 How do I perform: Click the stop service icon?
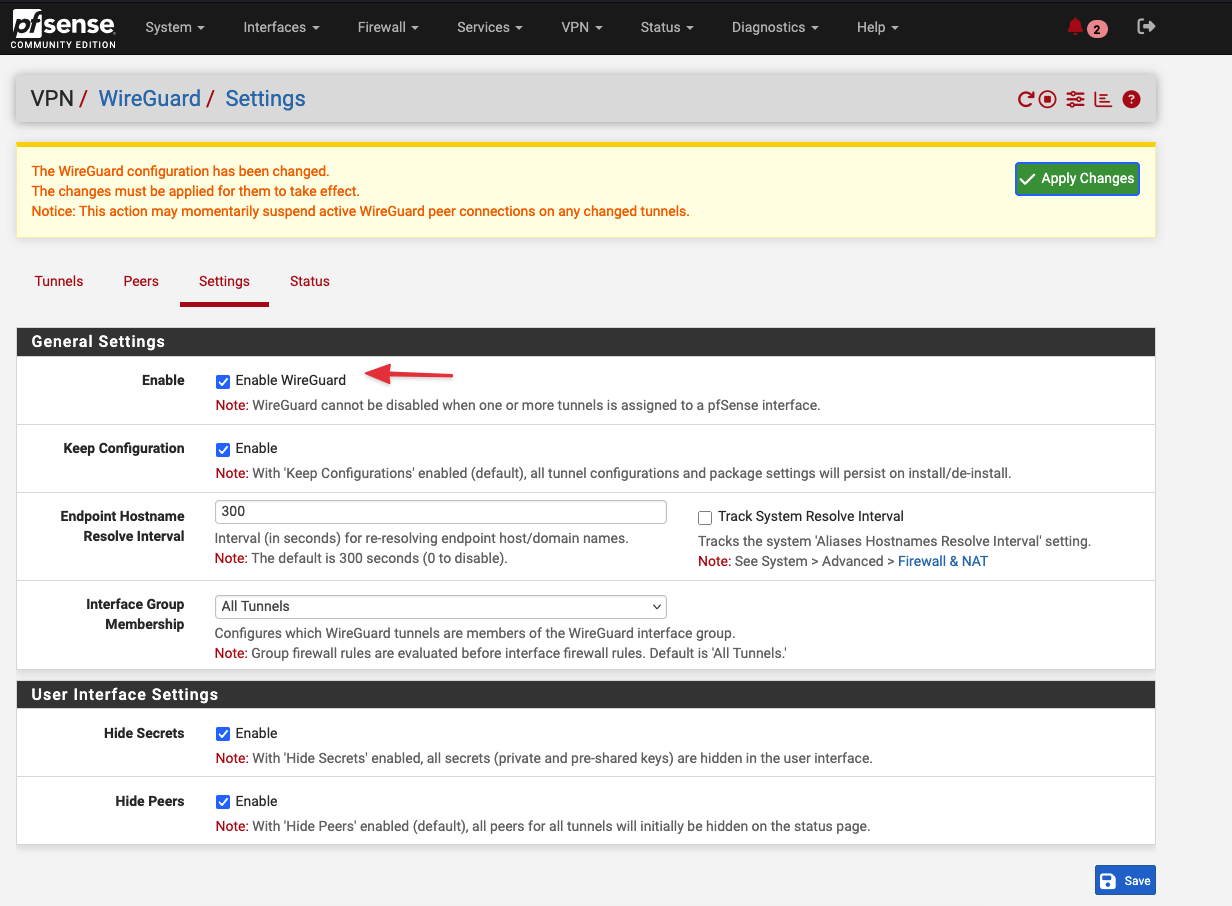tap(1047, 99)
